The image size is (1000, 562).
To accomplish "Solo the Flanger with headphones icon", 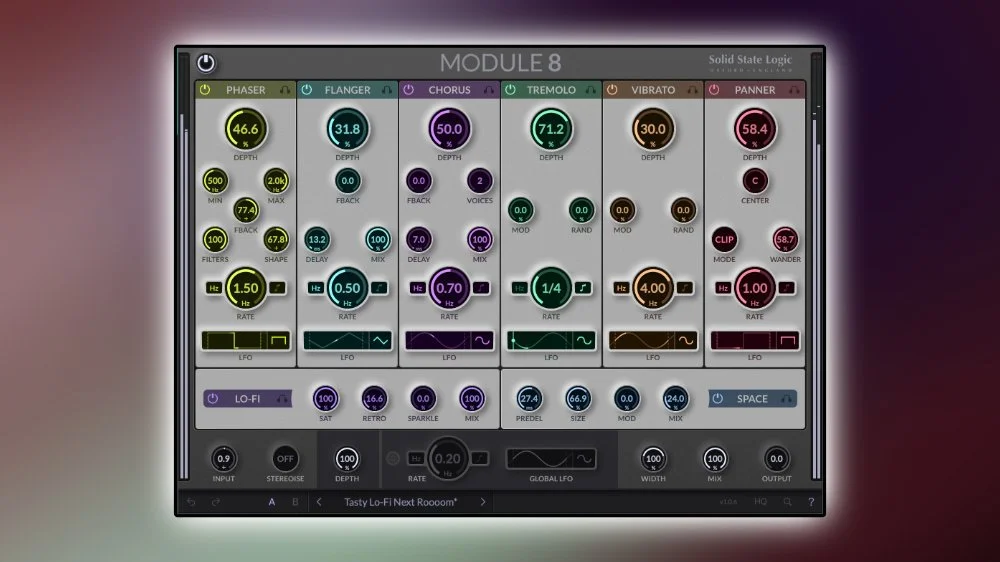I will pos(386,91).
